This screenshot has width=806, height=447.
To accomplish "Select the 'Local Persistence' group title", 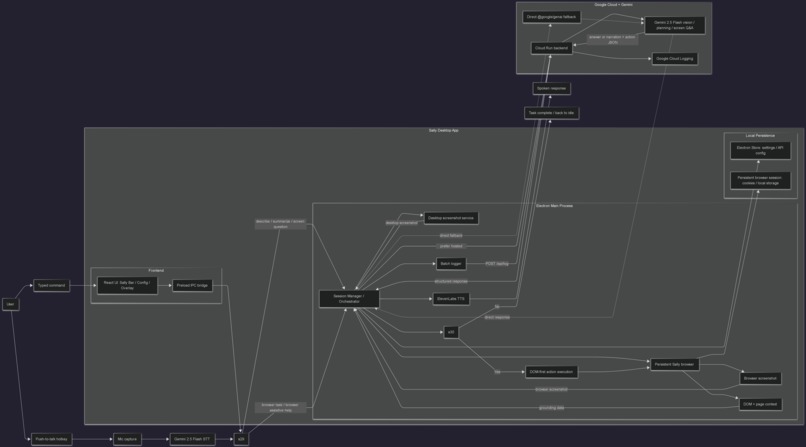I will pos(760,136).
